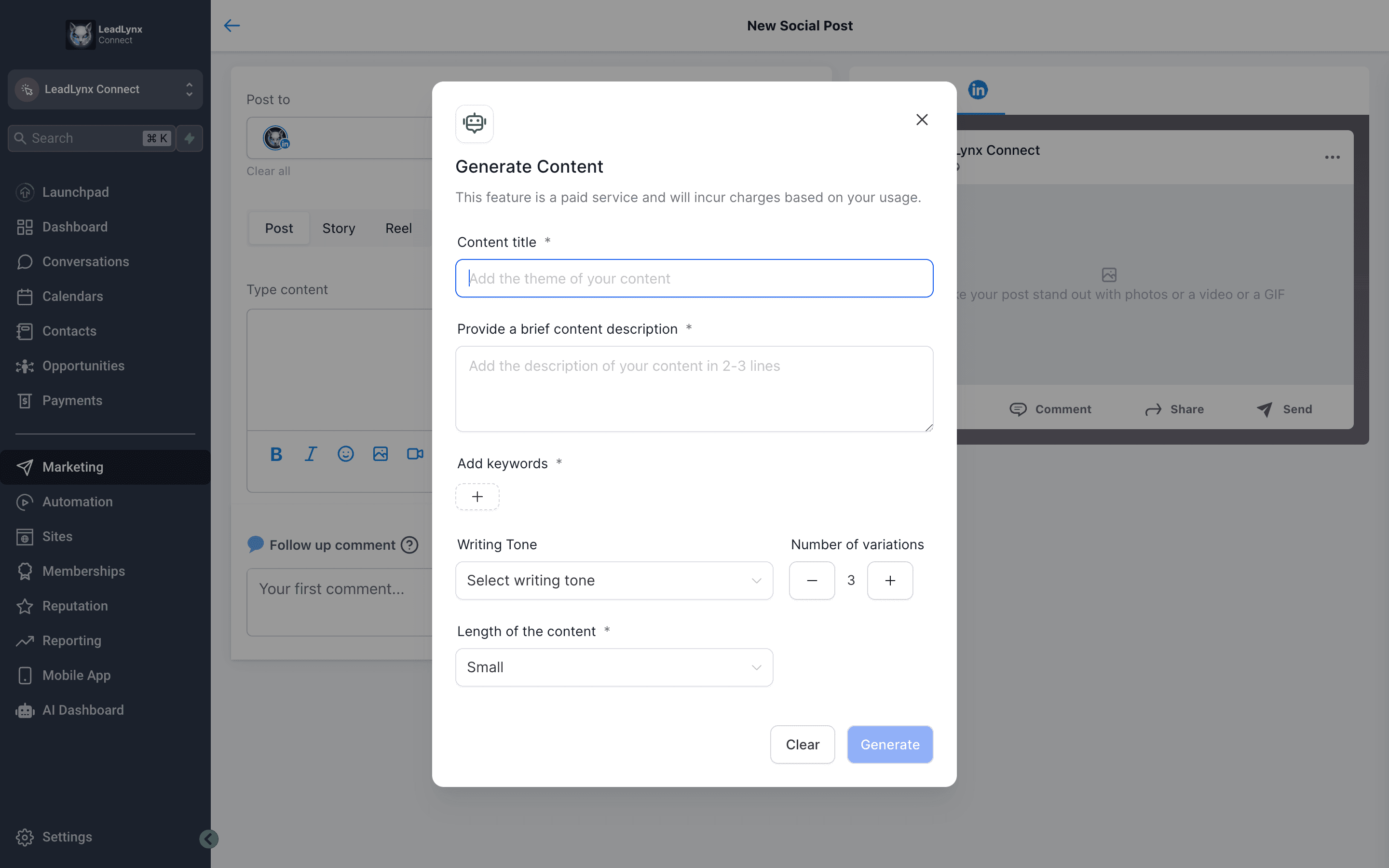Viewport: 1389px width, 868px height.
Task: Click the Reel tab in content type
Action: click(398, 228)
